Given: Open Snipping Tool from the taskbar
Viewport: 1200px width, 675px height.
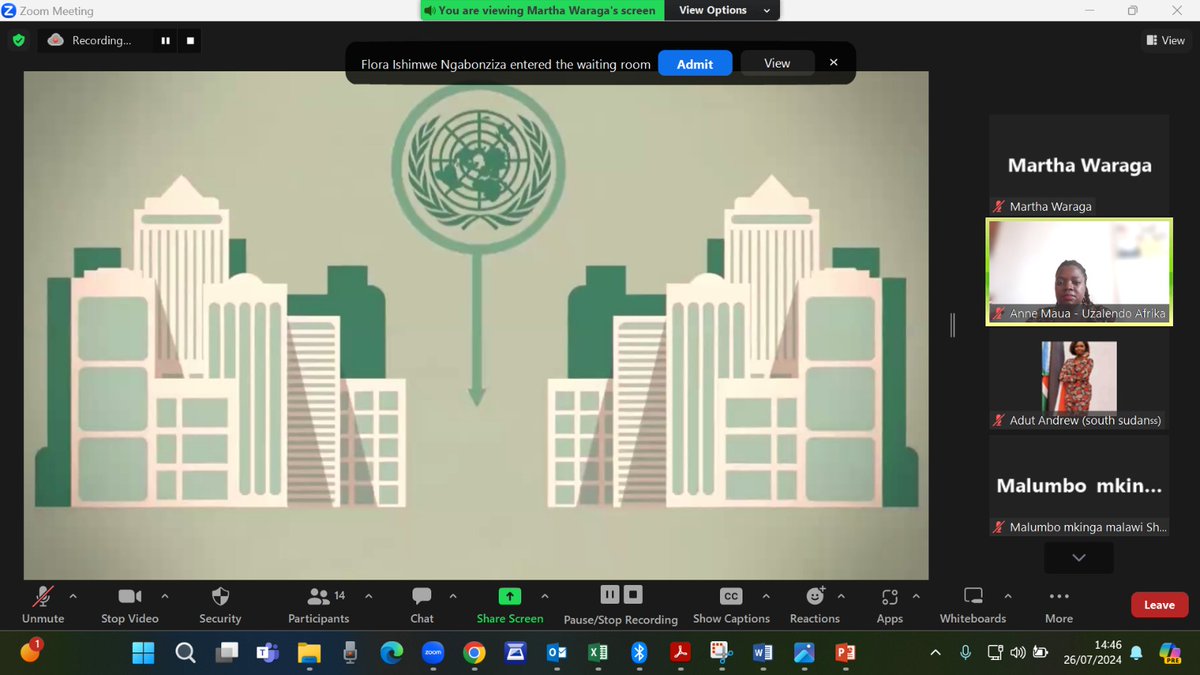Looking at the screenshot, I should point(721,653).
